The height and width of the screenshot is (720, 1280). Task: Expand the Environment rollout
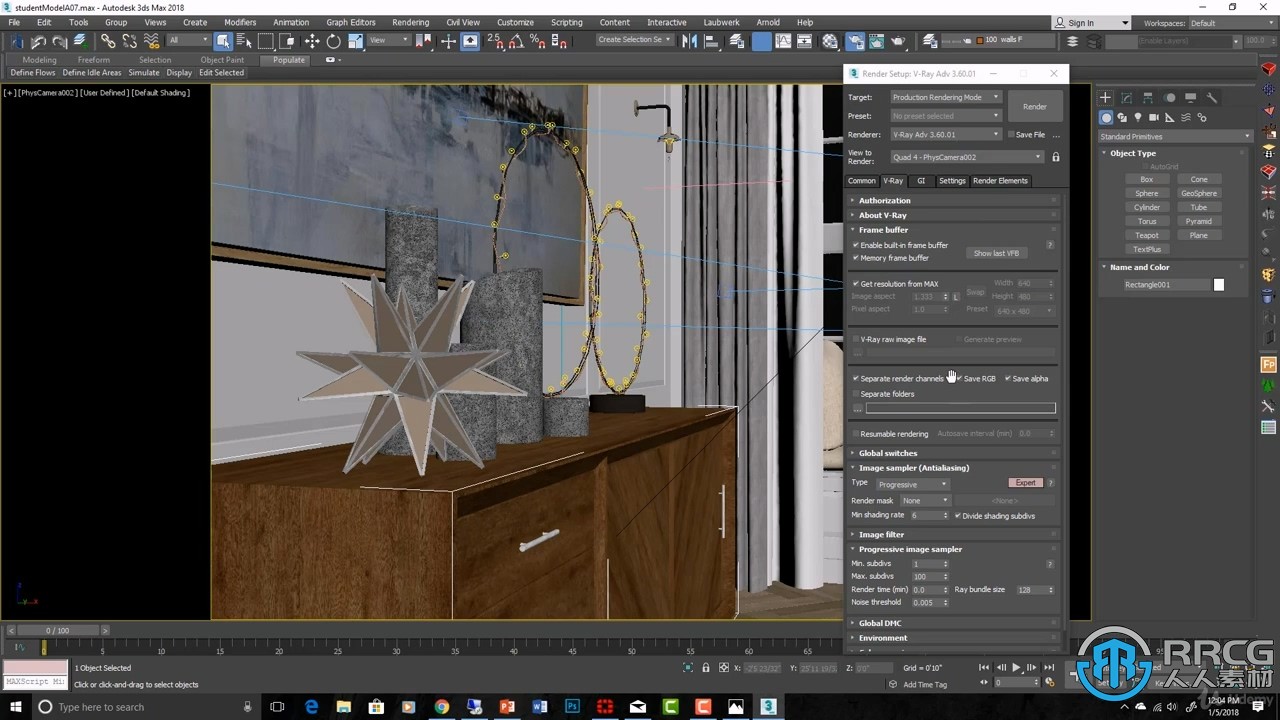point(954,637)
